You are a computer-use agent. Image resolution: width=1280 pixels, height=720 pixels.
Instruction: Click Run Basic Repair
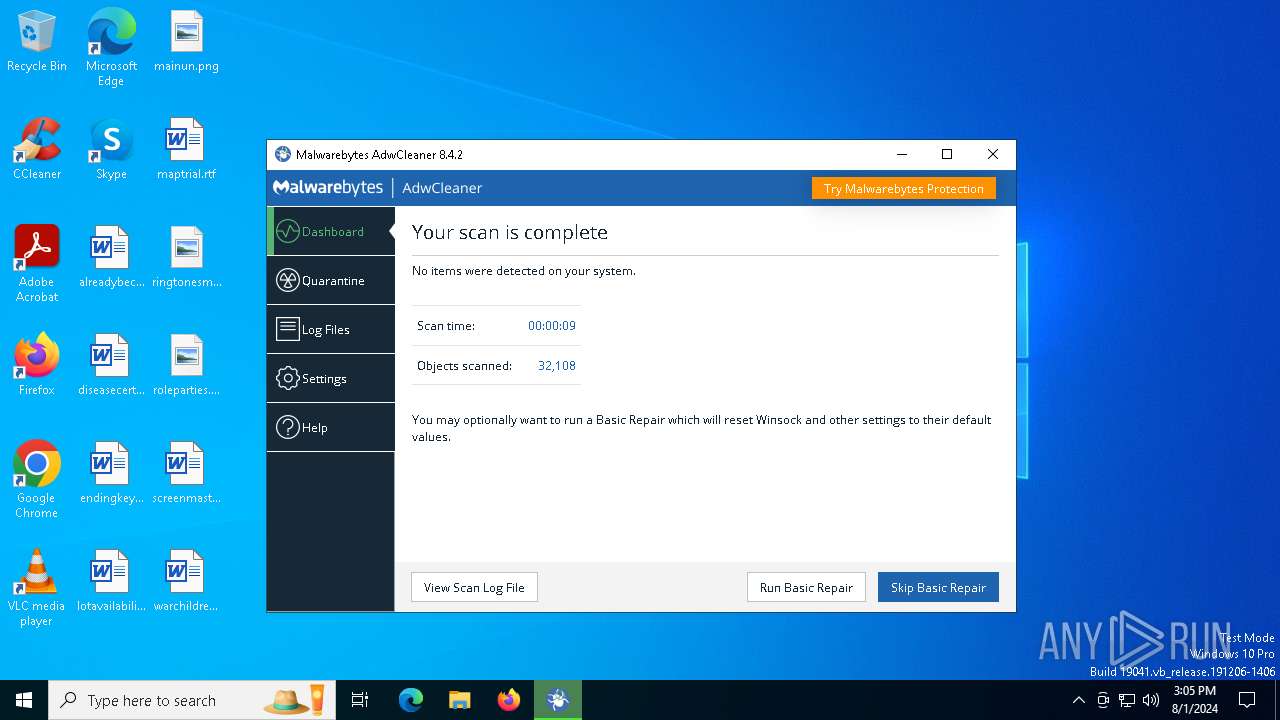(x=806, y=587)
